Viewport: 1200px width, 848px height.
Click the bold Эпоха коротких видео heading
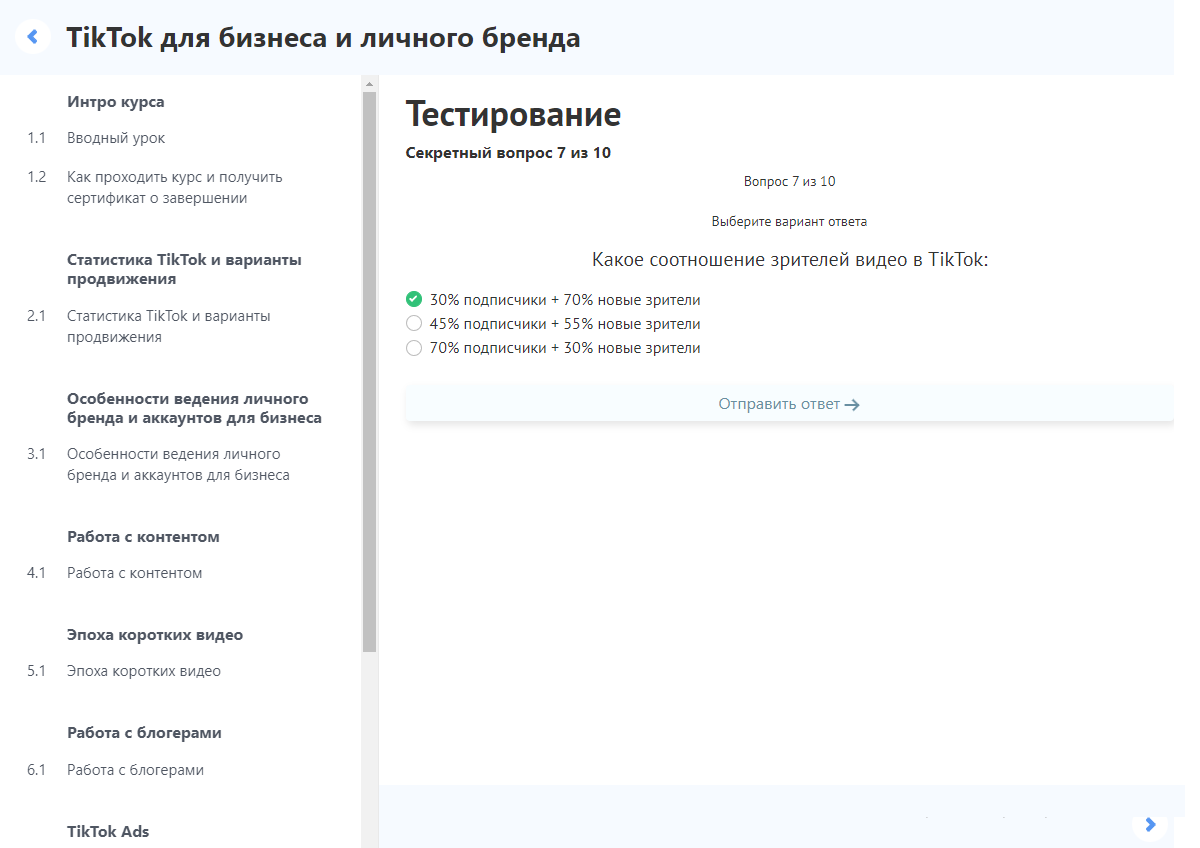click(x=155, y=635)
